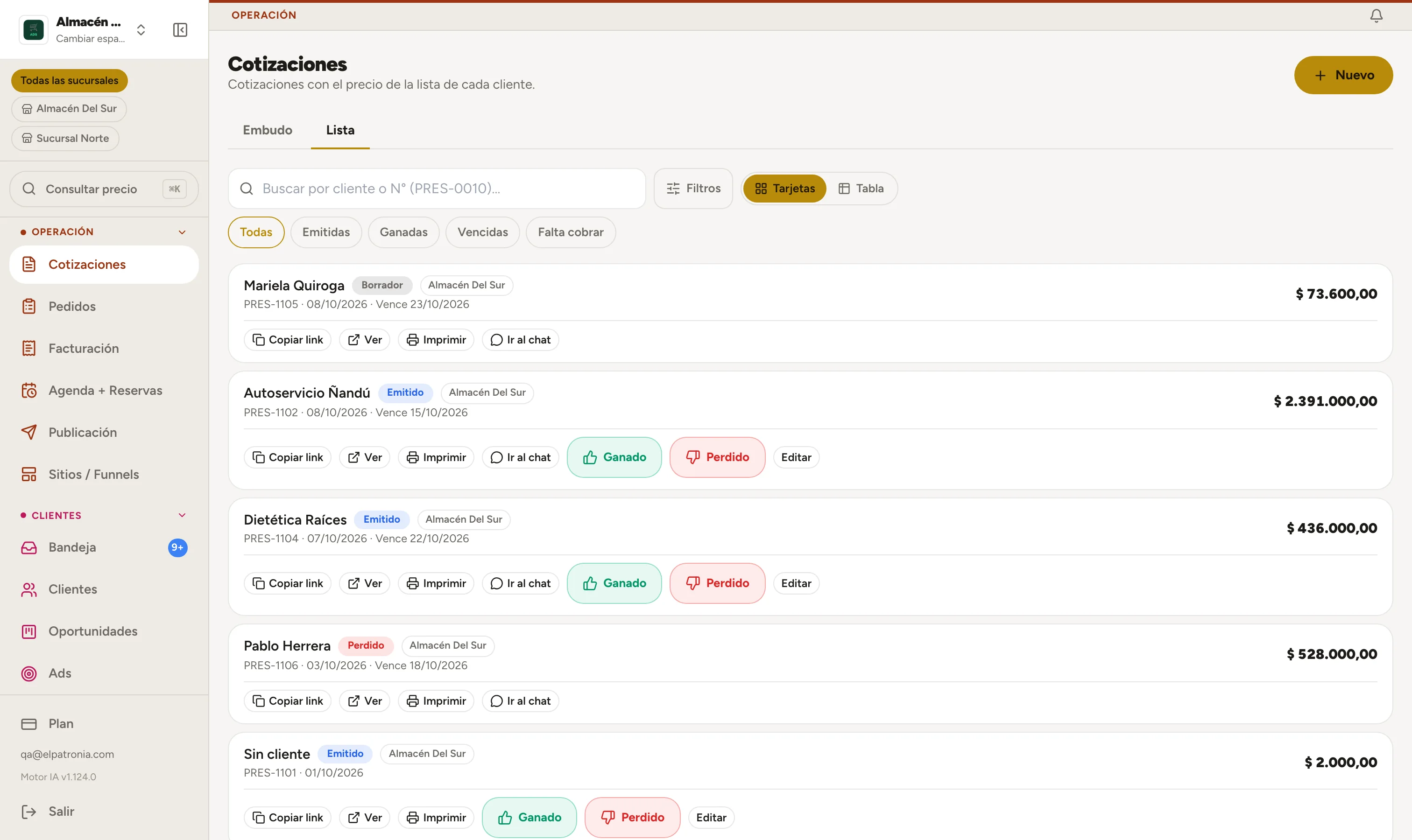
Task: Open the notifications bell
Action: tap(1376, 15)
